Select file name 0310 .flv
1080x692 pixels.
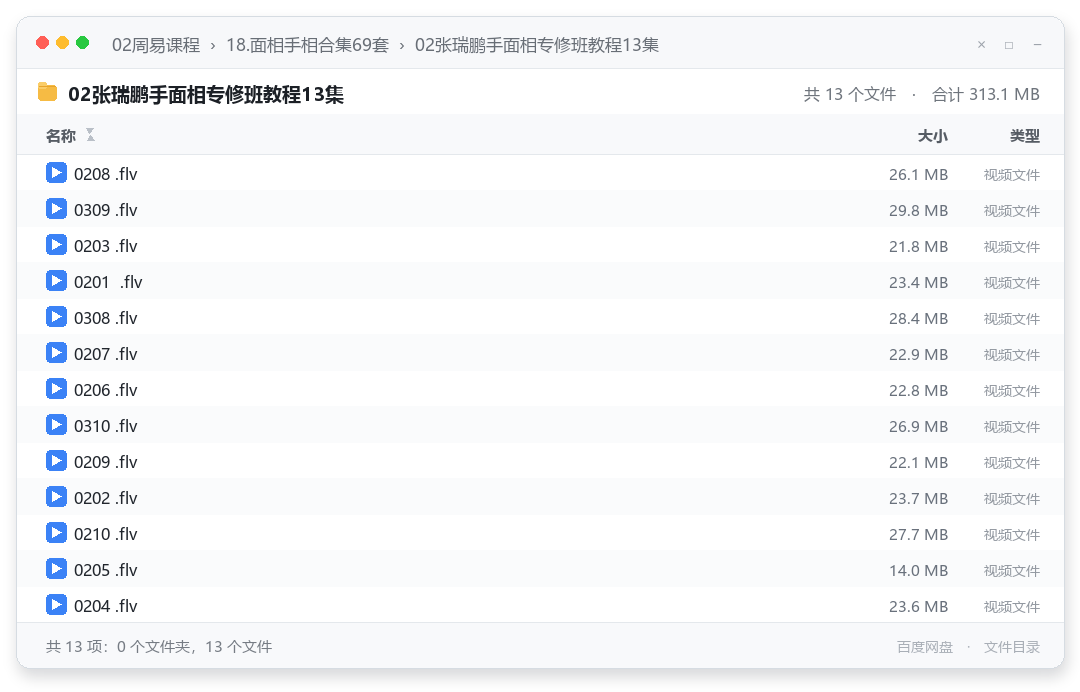[x=105, y=426]
